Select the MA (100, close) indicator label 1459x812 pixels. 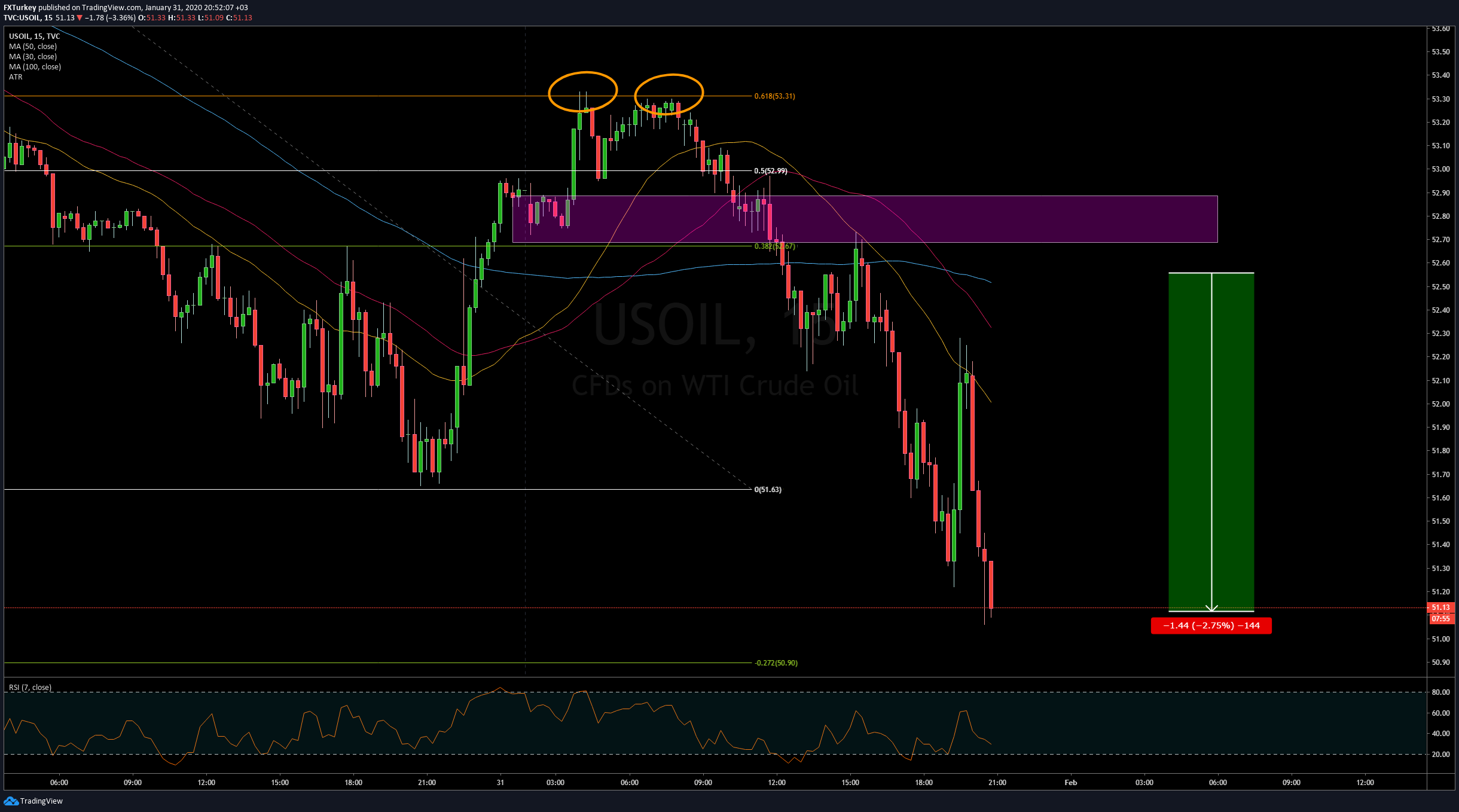click(x=35, y=67)
